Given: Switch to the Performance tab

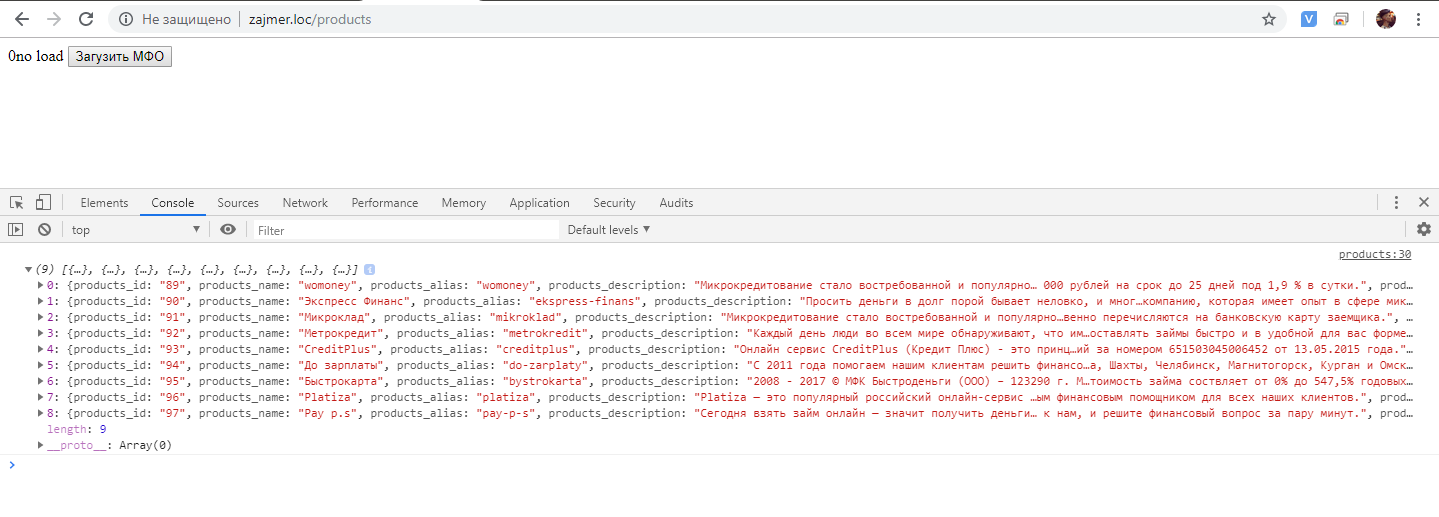Looking at the screenshot, I should click(385, 202).
